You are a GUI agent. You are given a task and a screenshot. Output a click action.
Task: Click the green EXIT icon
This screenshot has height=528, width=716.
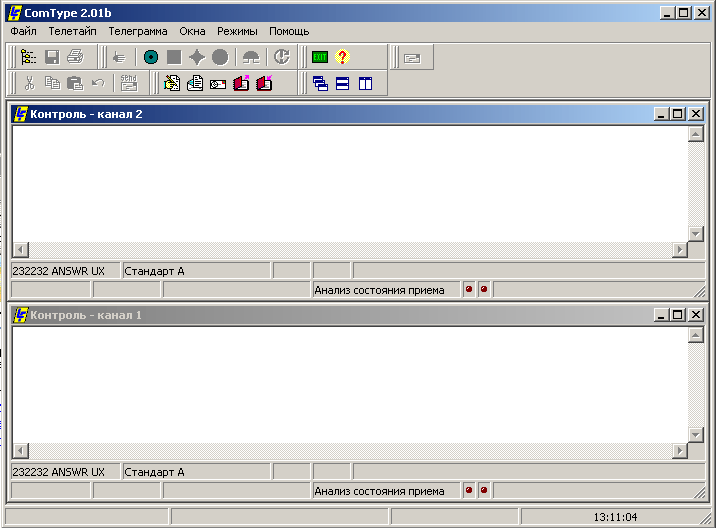tap(320, 57)
